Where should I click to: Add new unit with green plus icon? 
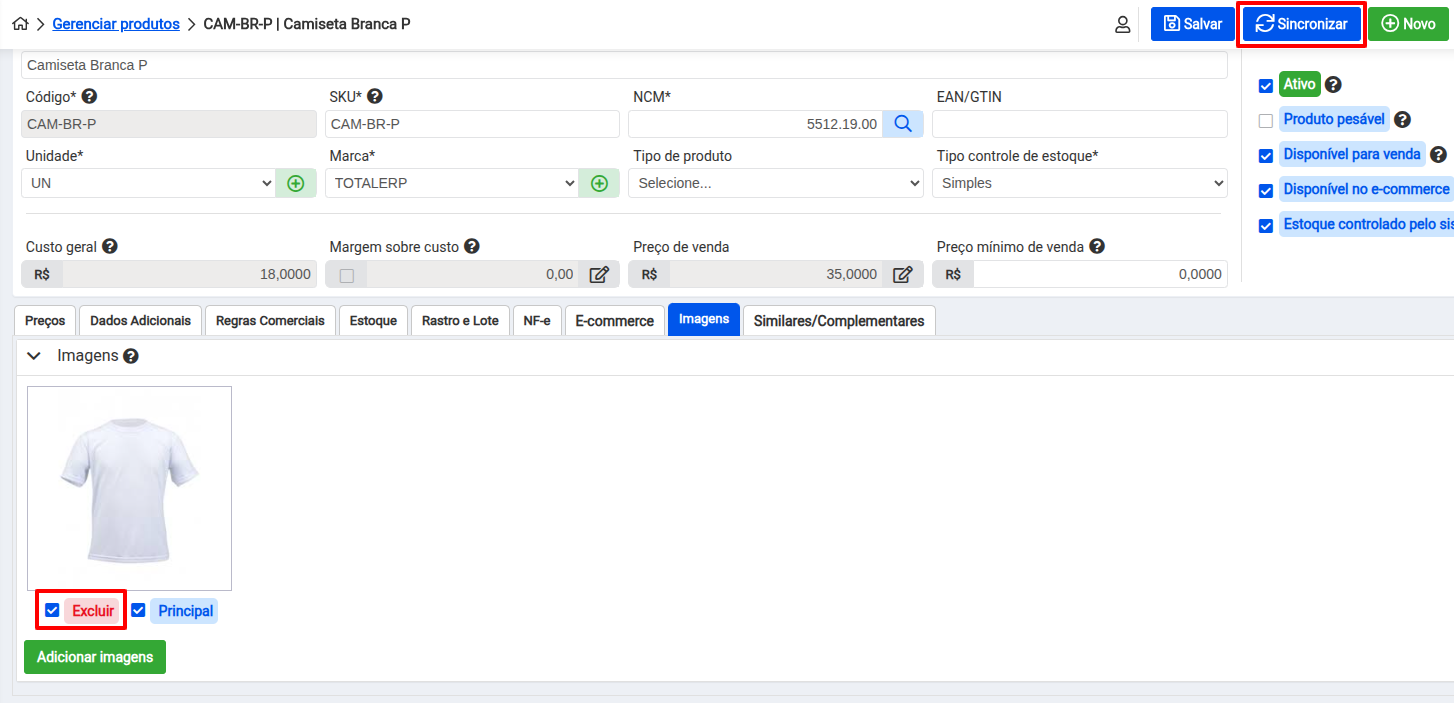point(296,183)
